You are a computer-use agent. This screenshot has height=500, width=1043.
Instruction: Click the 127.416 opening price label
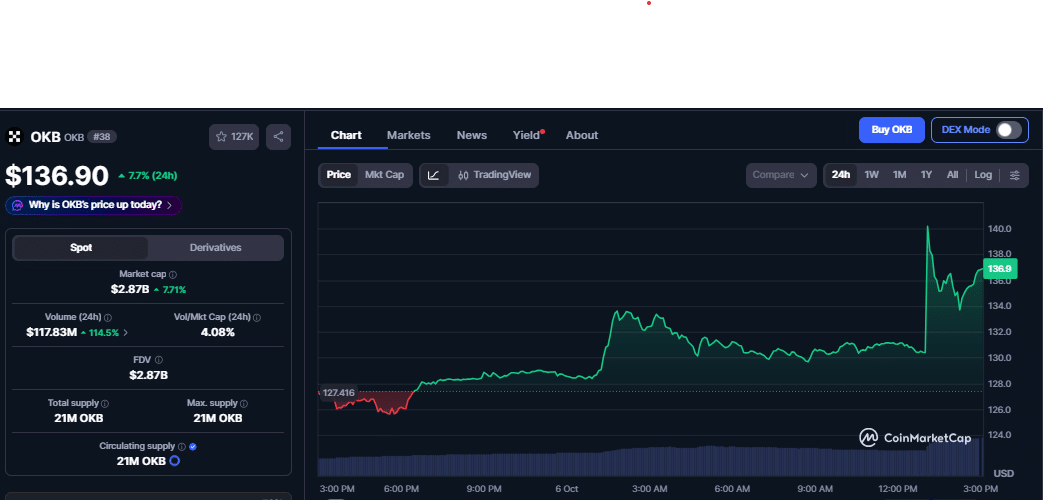point(338,393)
